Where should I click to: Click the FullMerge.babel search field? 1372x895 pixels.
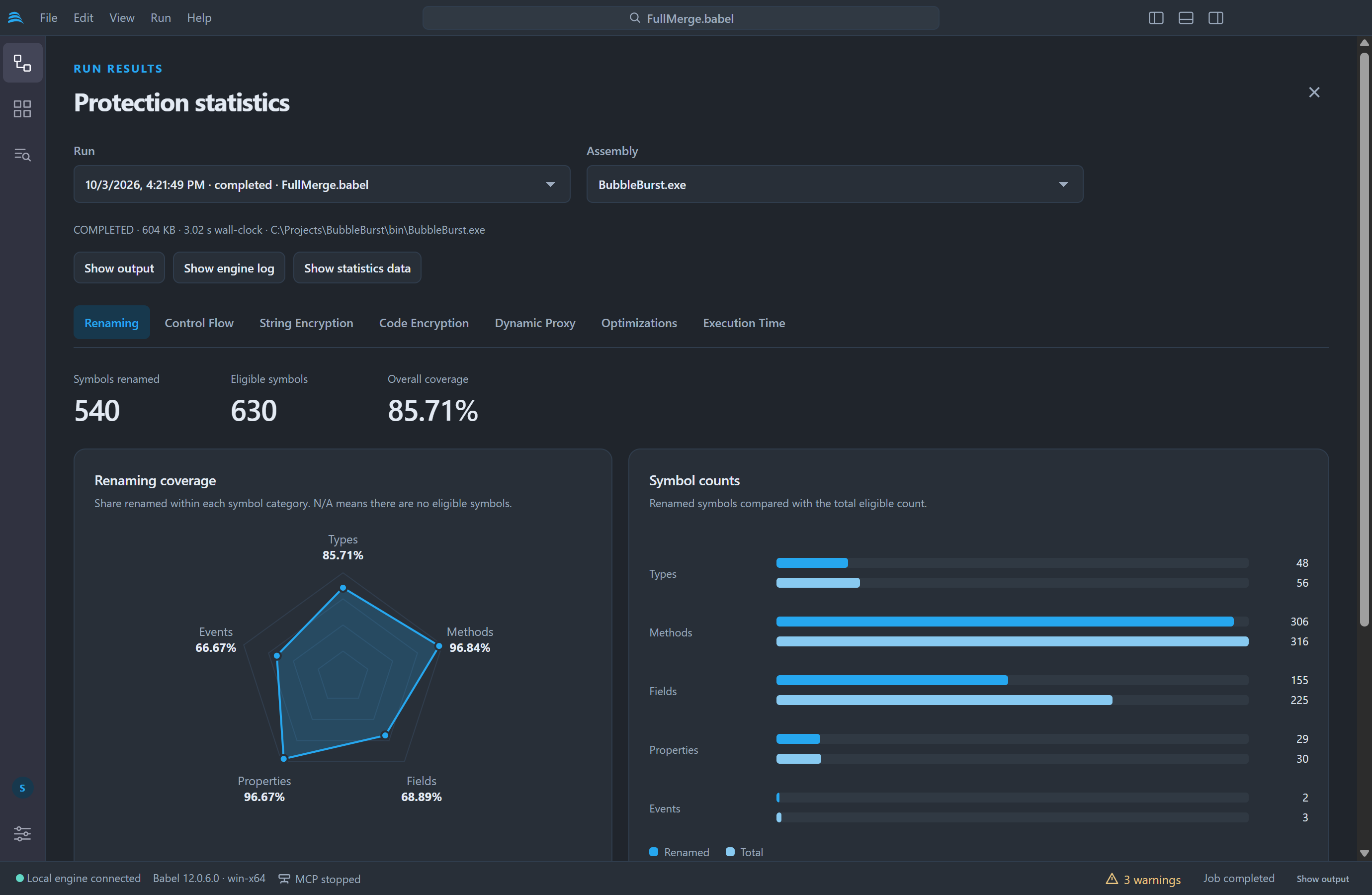coord(680,18)
